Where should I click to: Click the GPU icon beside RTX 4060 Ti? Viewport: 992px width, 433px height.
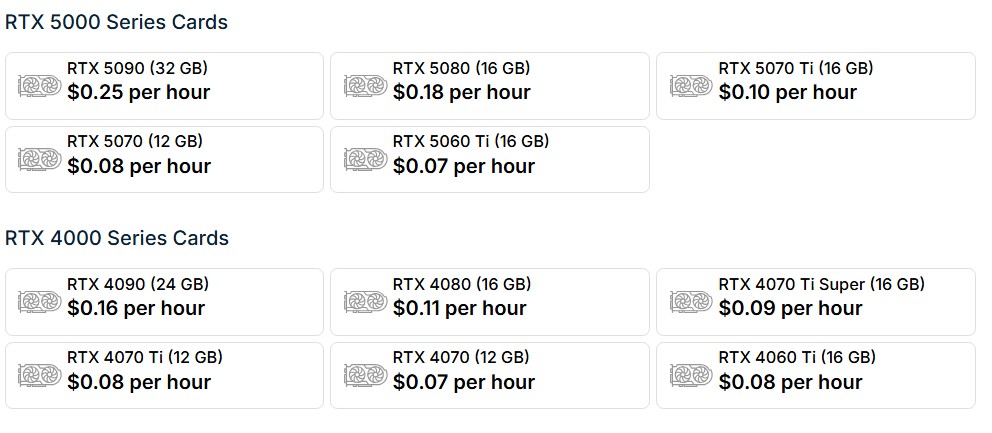[692, 376]
